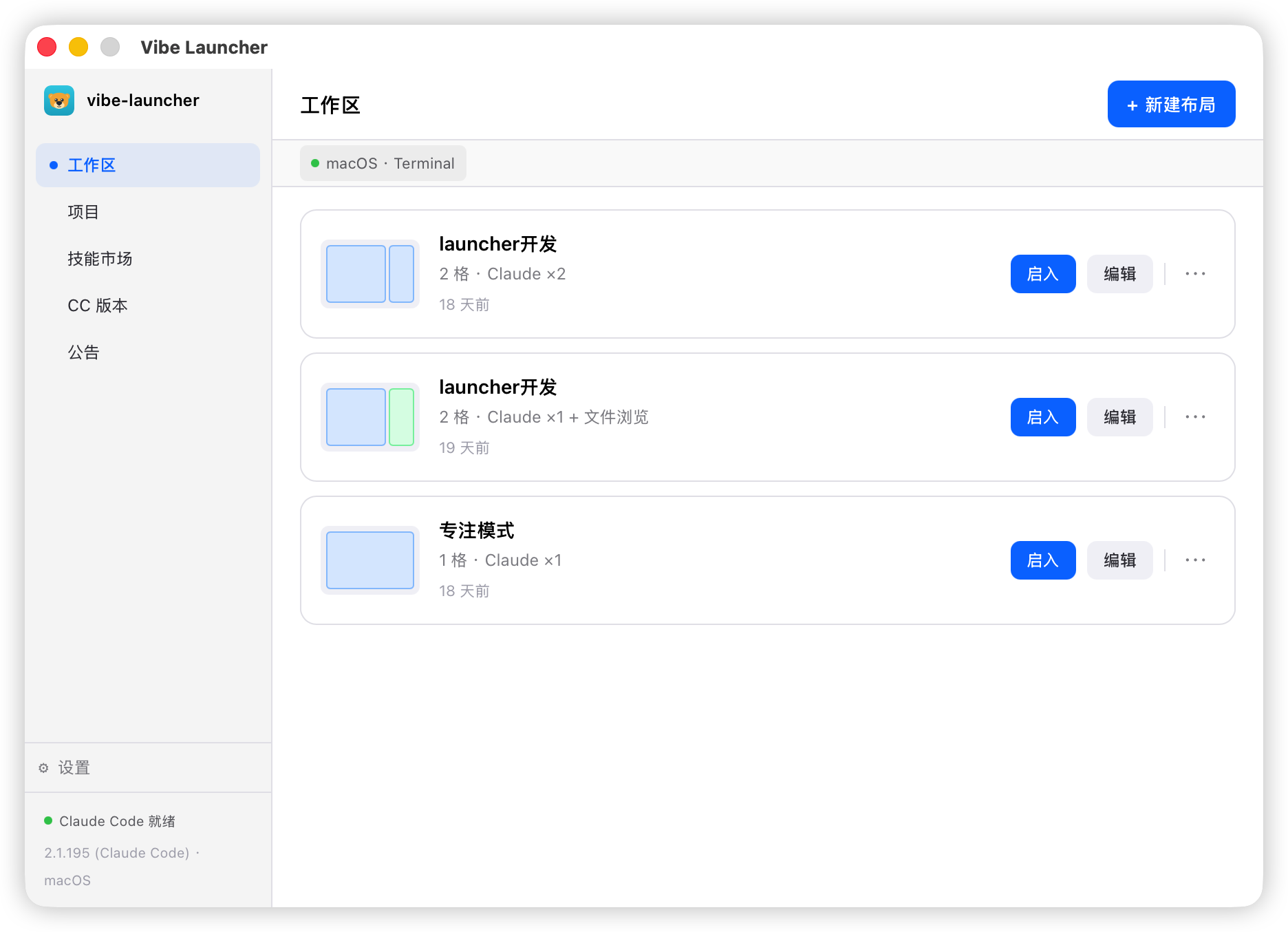Image resolution: width=1288 pixels, height=932 pixels.
Task: Open more options for the Claude ×2 layout
Action: coord(1195,274)
